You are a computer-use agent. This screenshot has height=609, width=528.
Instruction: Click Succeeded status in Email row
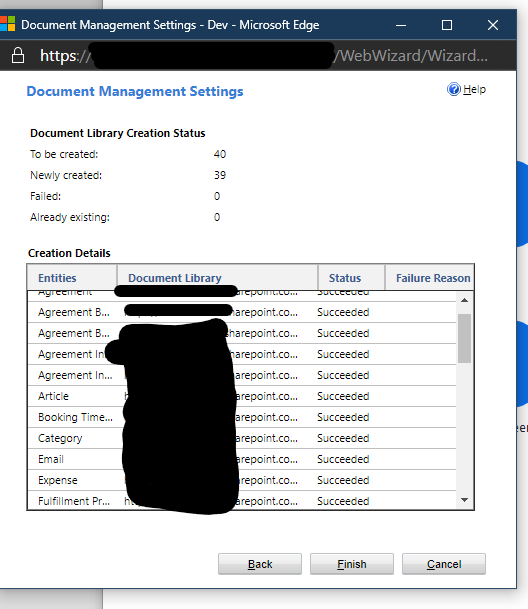(x=343, y=459)
